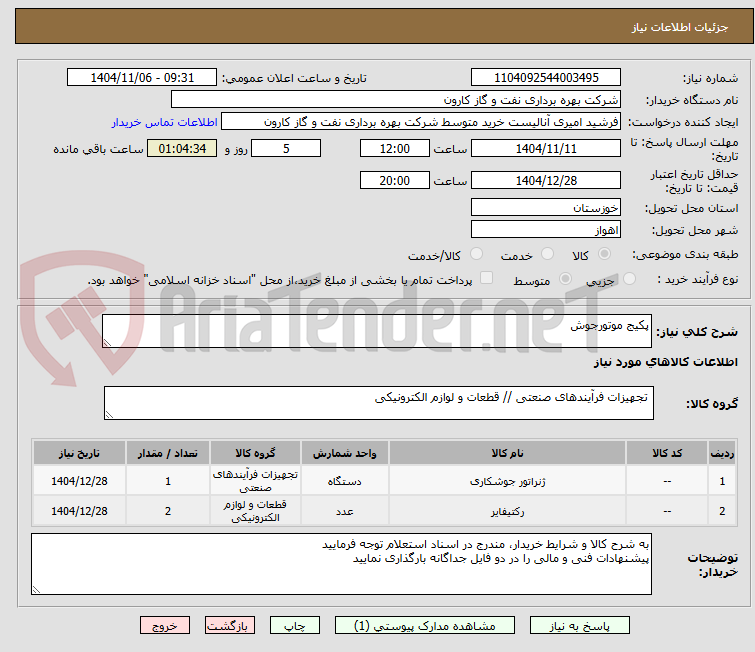
Task: Open مشاهده مدارک پیوستی (1) button
Action: coord(424,626)
